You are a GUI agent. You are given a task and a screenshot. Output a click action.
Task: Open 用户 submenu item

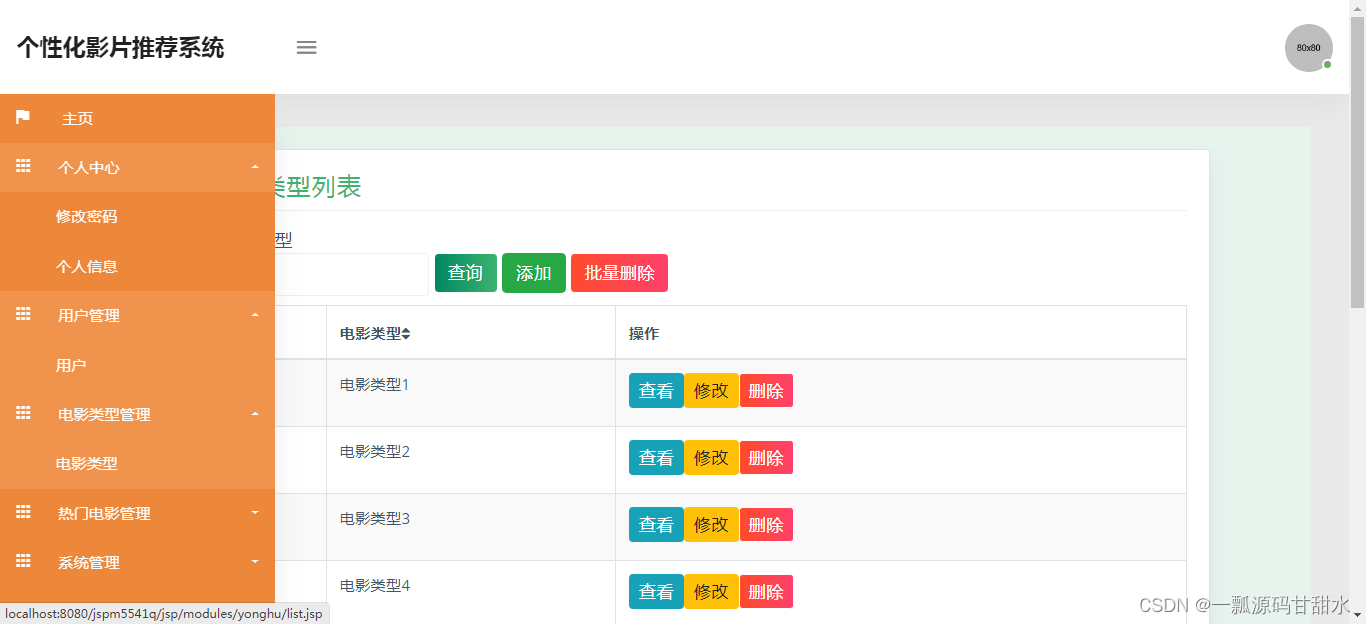pos(71,365)
